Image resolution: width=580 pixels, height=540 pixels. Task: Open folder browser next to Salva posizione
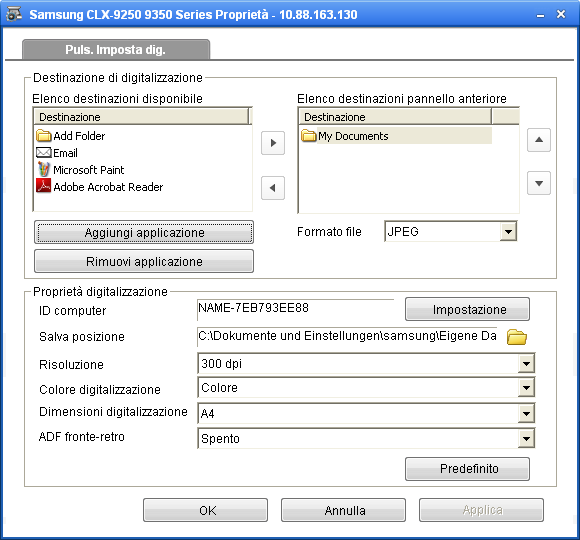click(x=517, y=337)
